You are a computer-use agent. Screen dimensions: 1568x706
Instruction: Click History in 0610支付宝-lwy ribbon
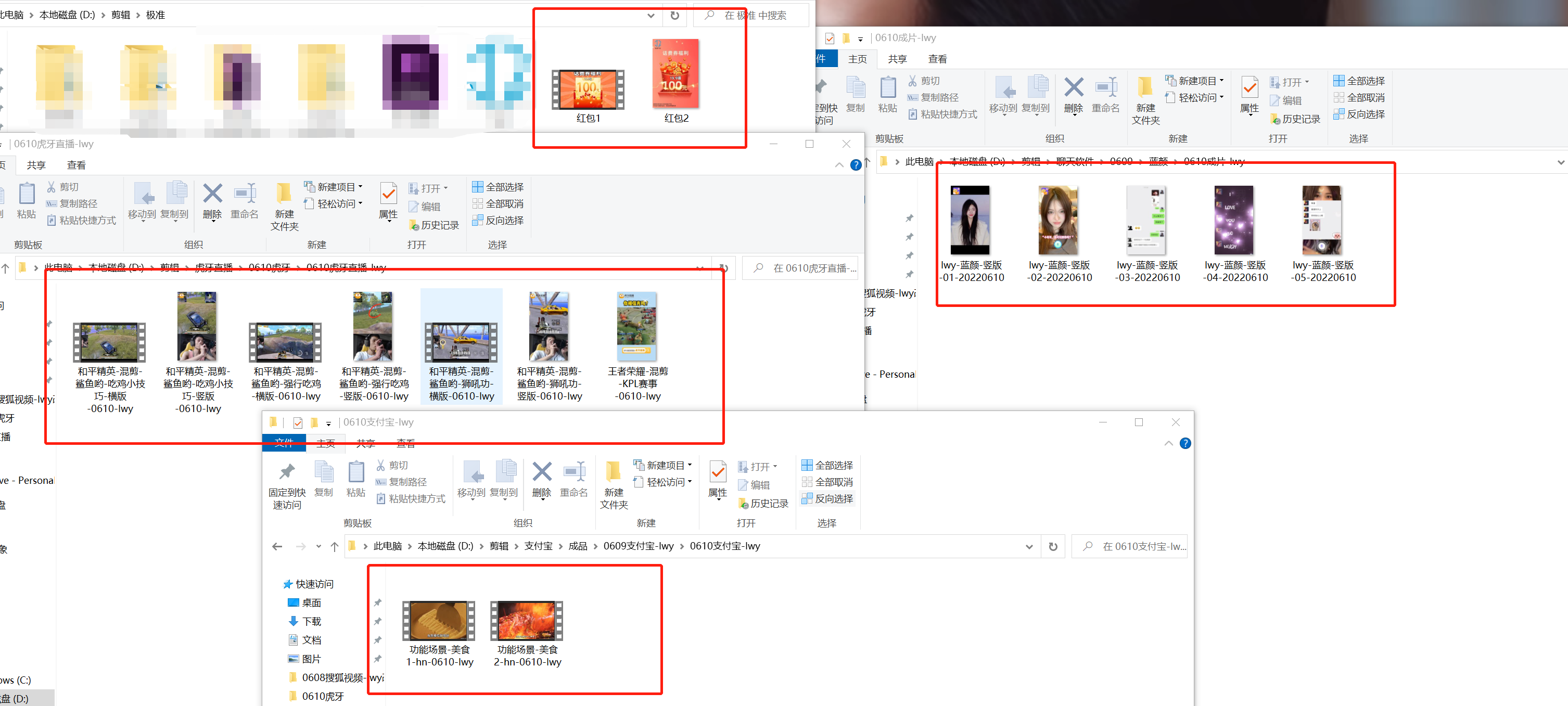point(763,503)
